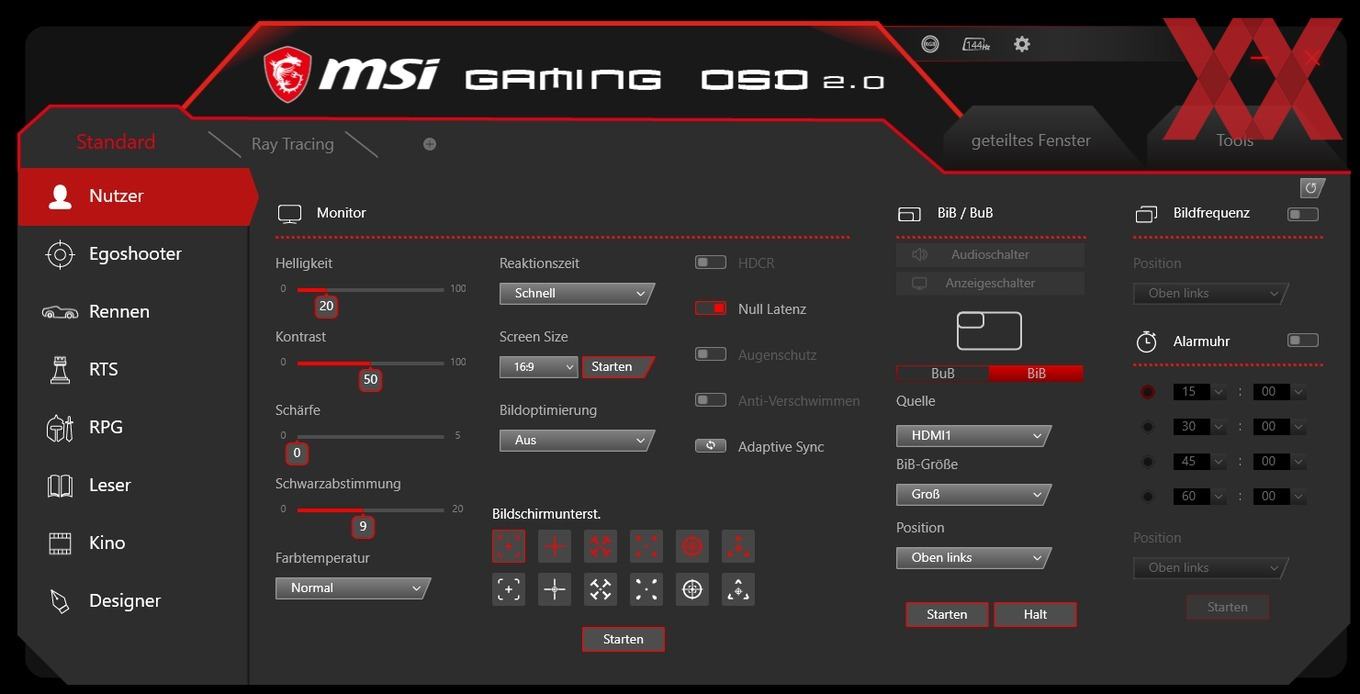Click Starten below crosshair icons
Viewport: 1360px width, 694px height.
623,639
